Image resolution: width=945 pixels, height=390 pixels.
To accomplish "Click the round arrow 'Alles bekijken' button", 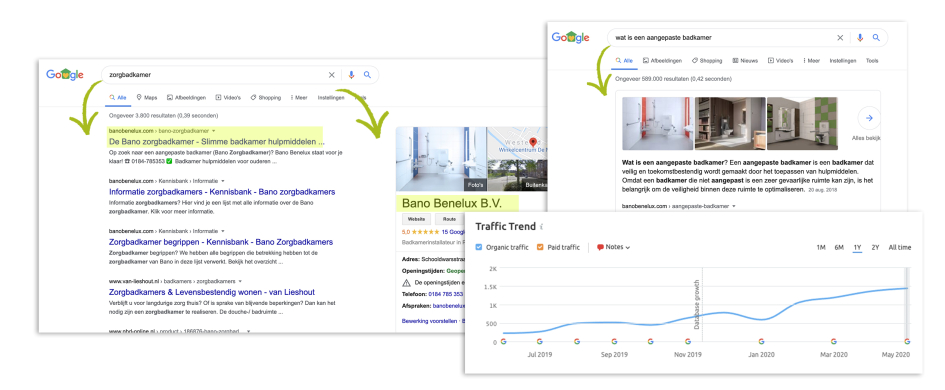I will (x=869, y=119).
